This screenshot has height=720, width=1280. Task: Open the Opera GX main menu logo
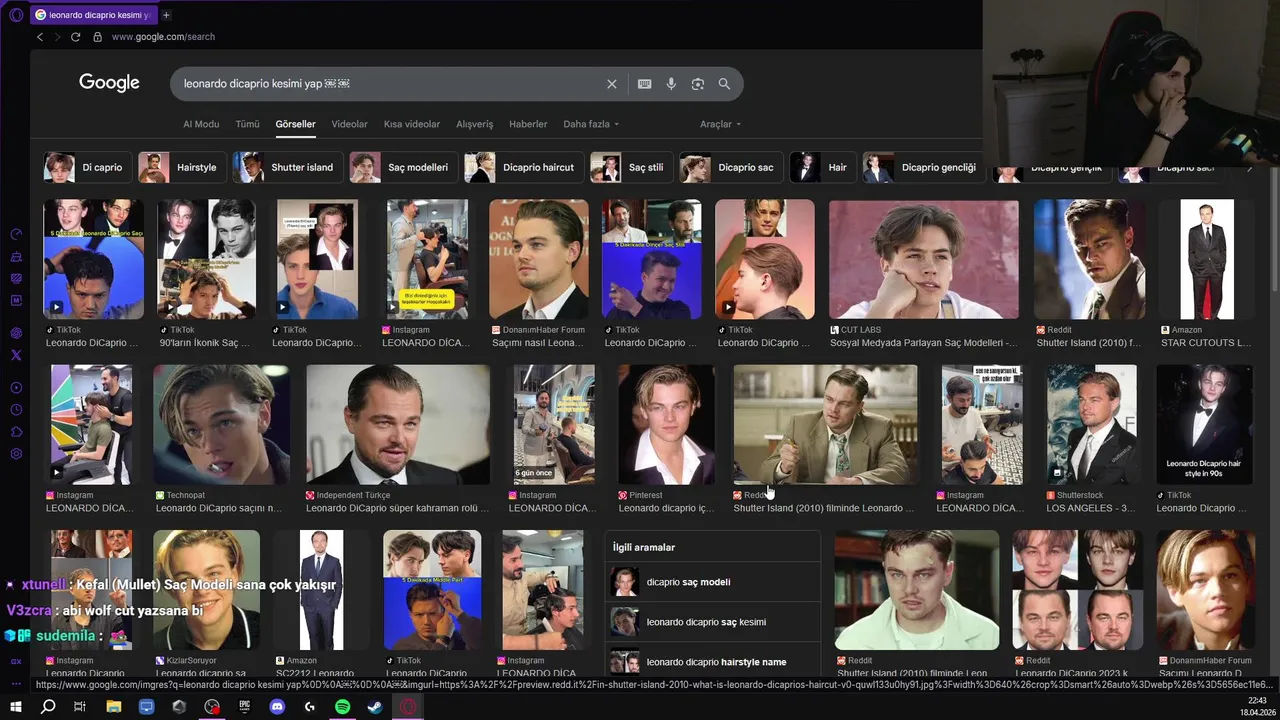coord(16,15)
